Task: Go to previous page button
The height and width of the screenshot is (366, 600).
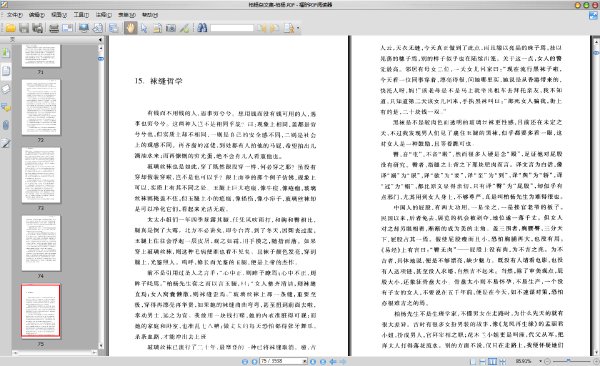Action: 254,361
